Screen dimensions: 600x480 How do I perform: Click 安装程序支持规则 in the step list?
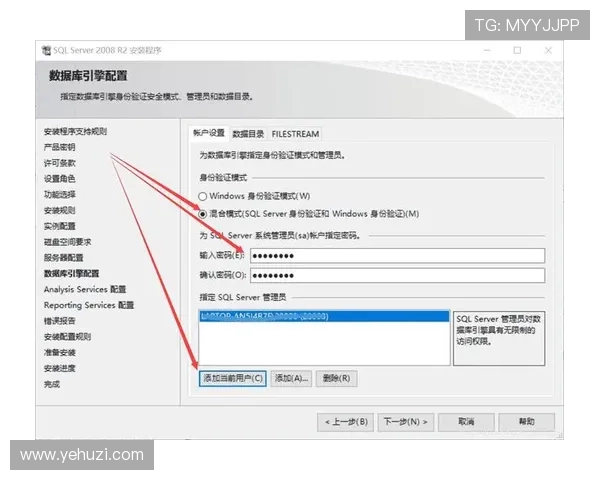click(75, 132)
